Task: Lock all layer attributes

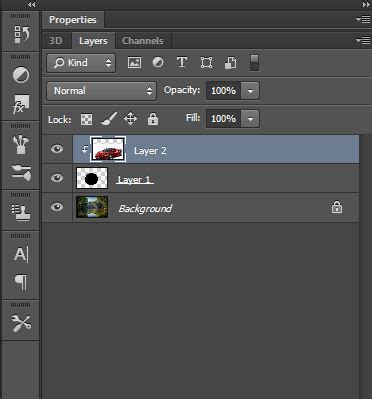Action: (153, 119)
